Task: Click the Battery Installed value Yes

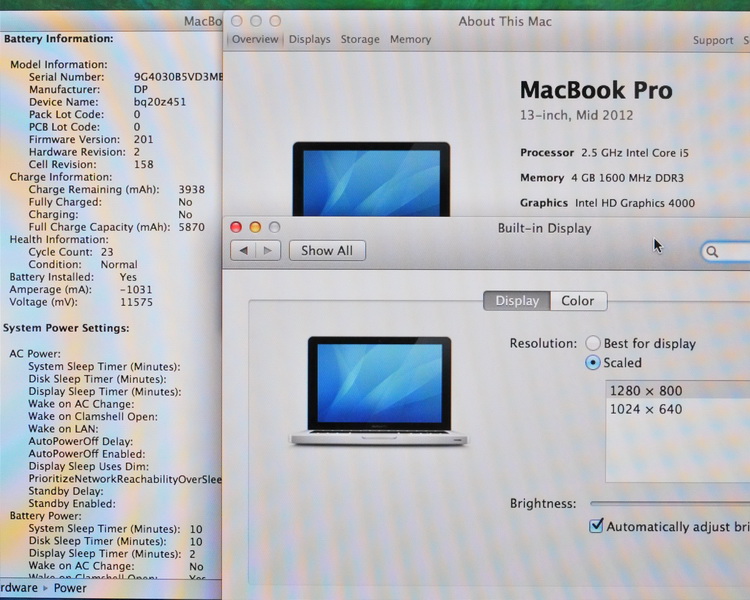Action: click(128, 277)
